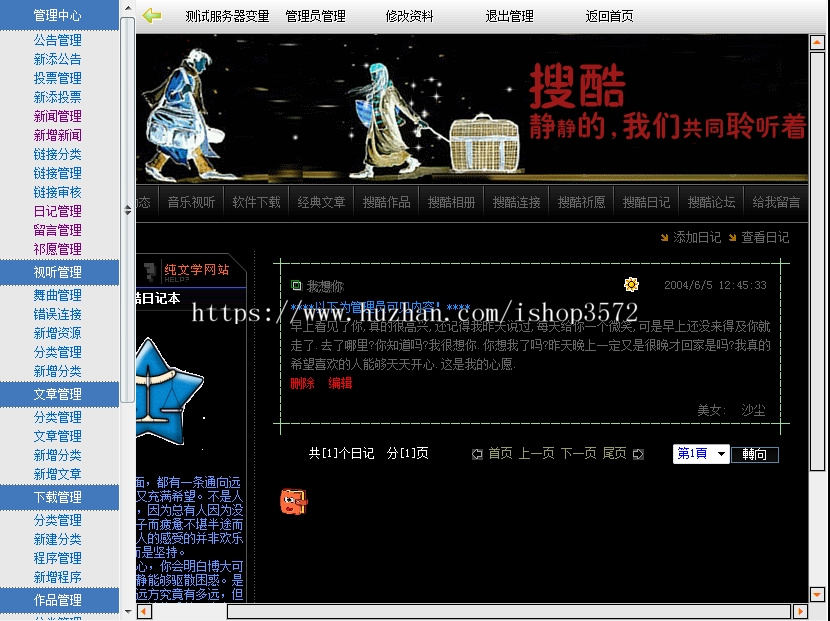830x621 pixels.
Task: Click the 上一页 pagination link
Action: (x=536, y=454)
